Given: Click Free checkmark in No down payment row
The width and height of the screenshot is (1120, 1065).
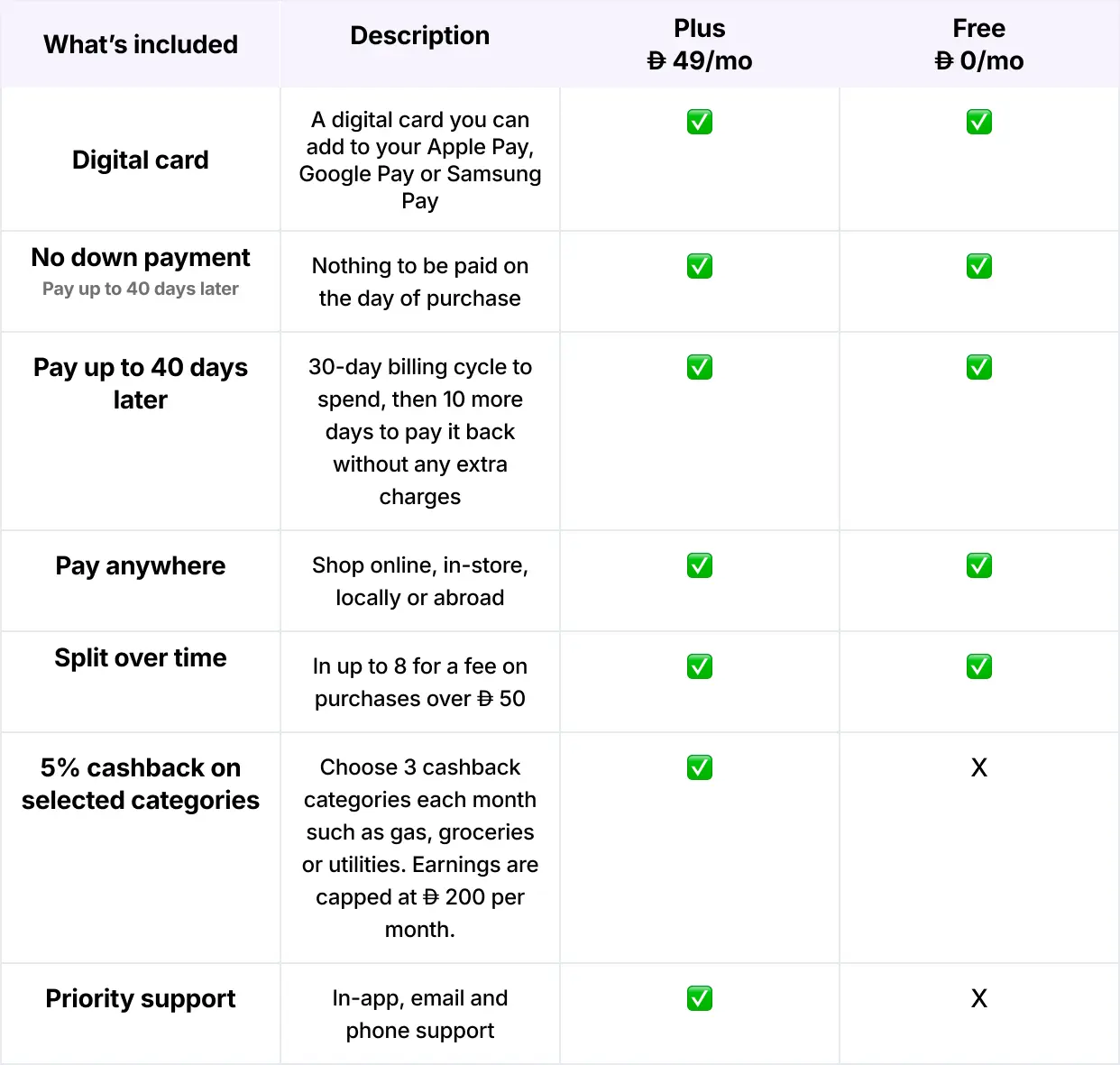Looking at the screenshot, I should coord(979,266).
